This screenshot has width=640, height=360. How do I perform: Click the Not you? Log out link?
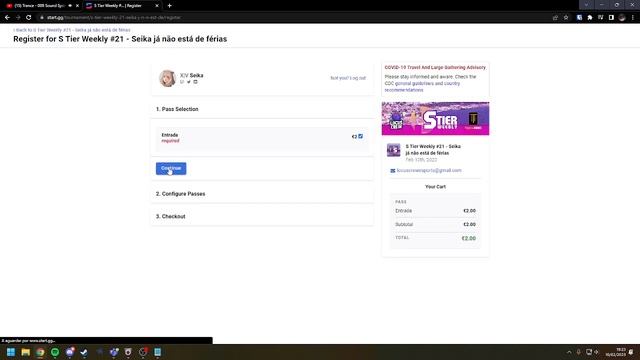tap(348, 78)
